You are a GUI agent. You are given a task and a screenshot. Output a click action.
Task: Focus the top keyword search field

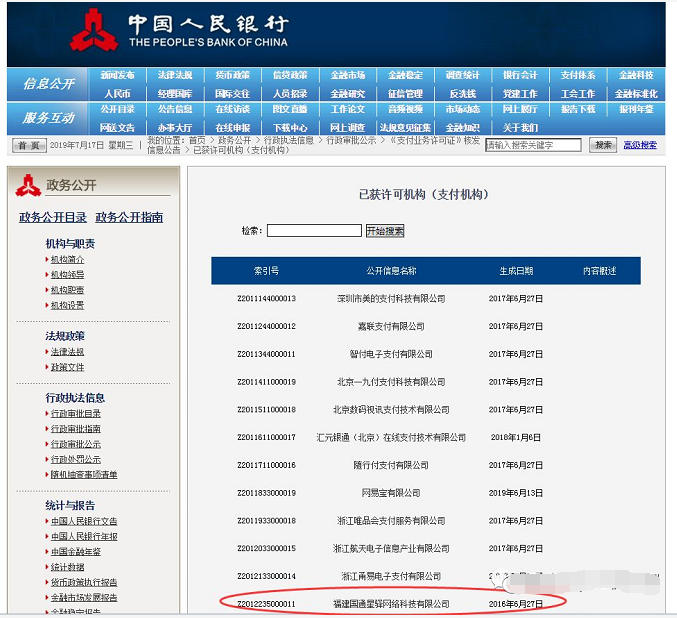533,145
